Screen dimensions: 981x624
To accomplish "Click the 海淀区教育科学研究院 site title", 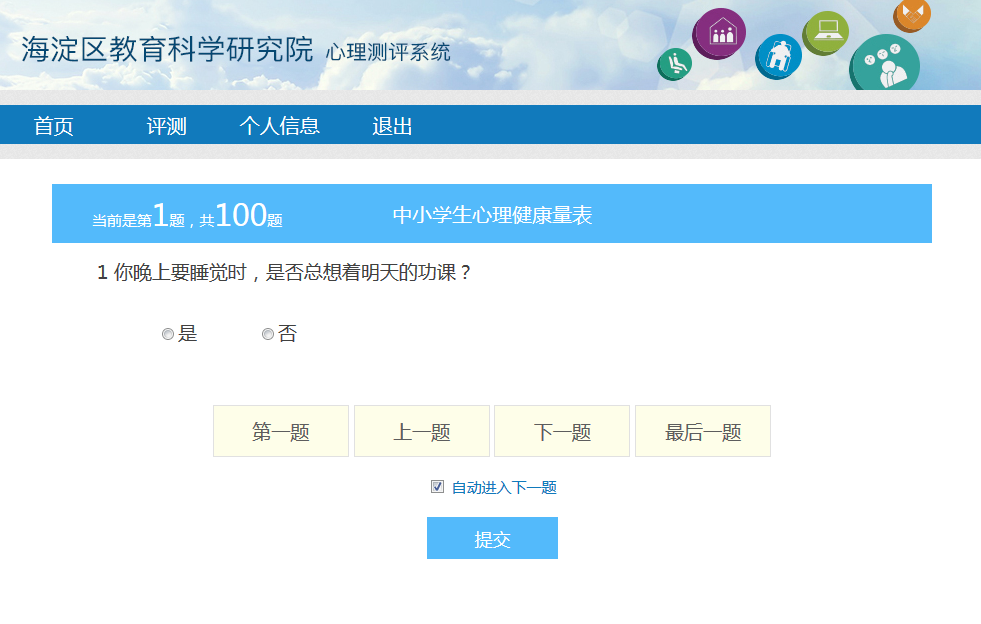I will coord(167,49).
